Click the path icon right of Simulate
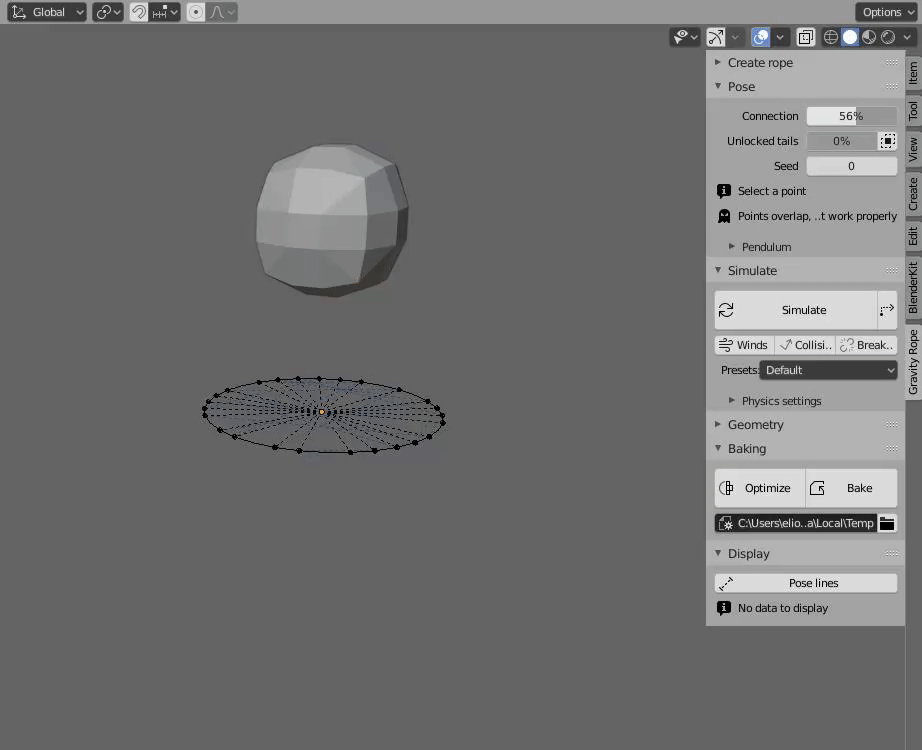This screenshot has height=750, width=922. 887,310
